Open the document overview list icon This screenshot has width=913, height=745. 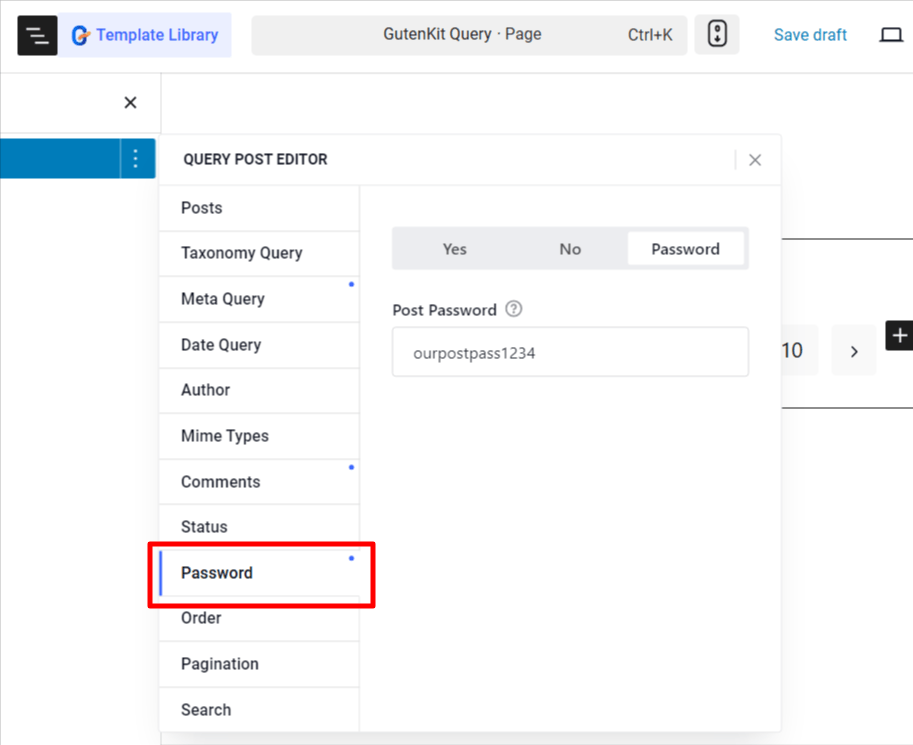(x=37, y=35)
